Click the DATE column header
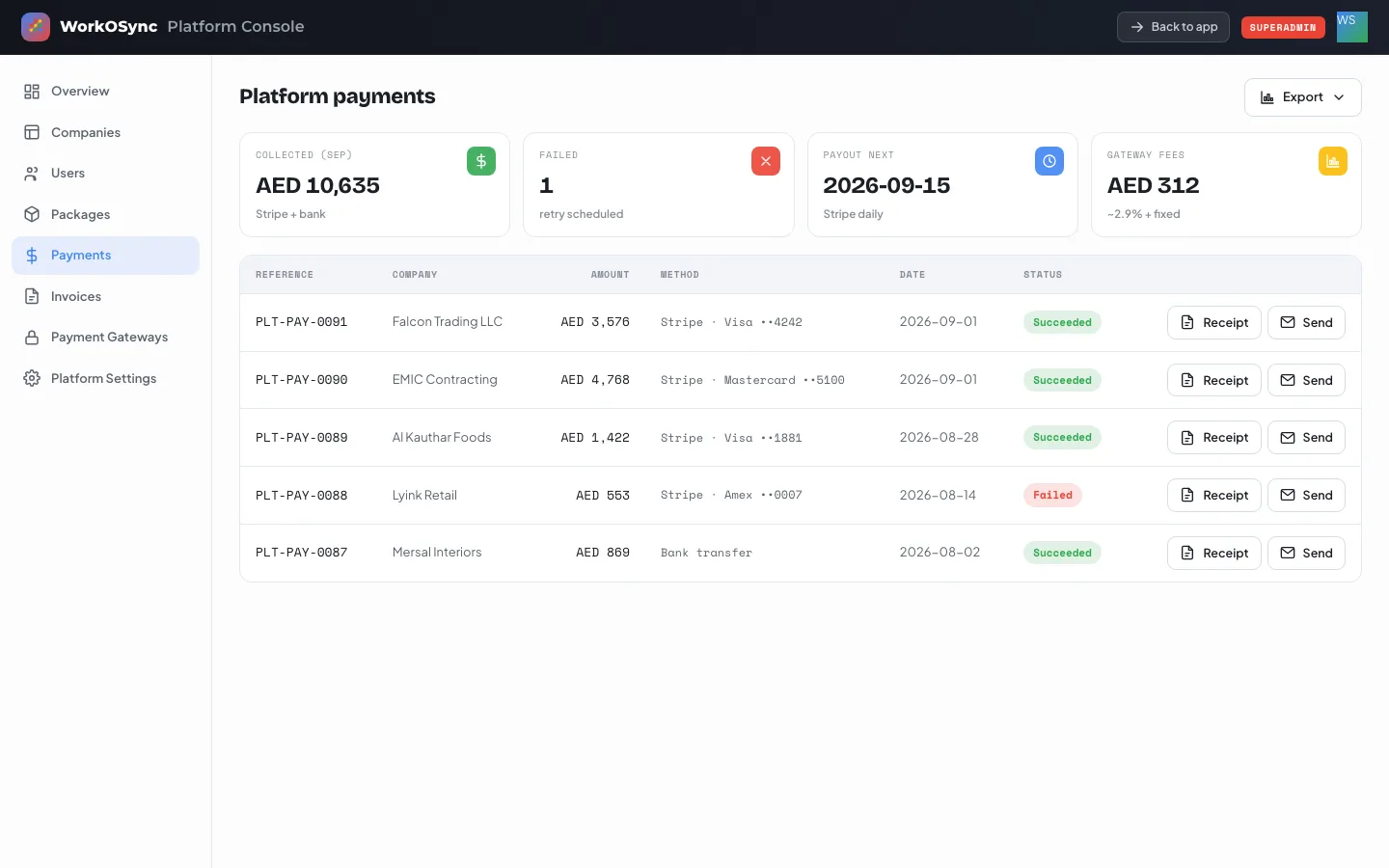The height and width of the screenshot is (868, 1389). pos(912,275)
